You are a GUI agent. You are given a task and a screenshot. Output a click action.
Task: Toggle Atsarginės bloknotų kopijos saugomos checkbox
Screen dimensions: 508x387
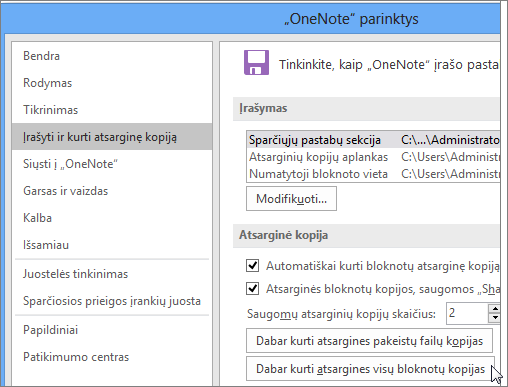252,289
